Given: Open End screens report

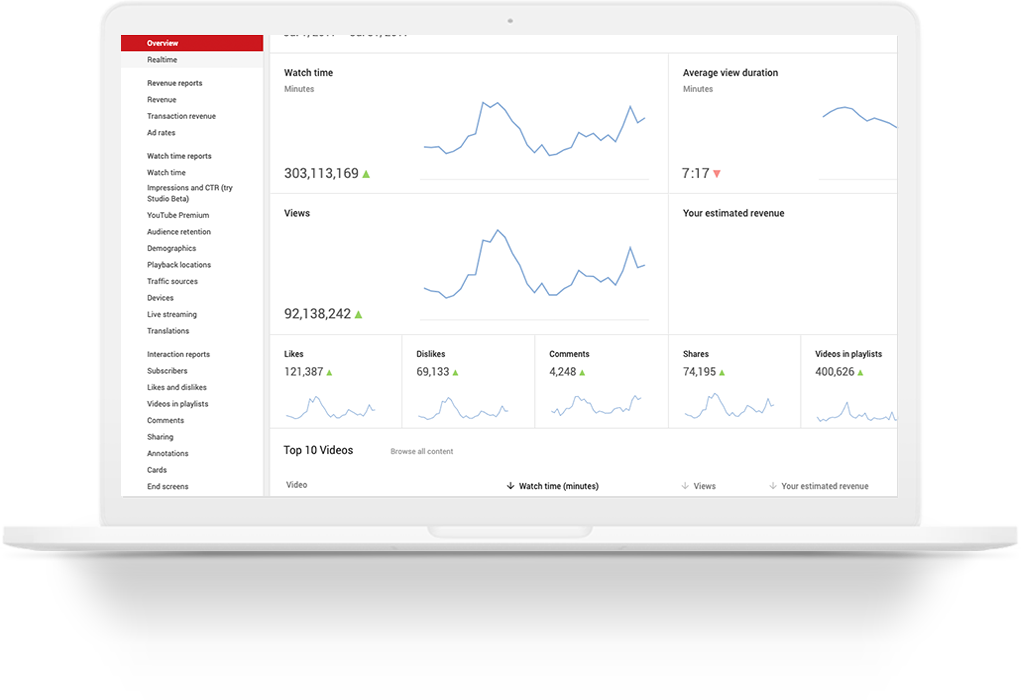Looking at the screenshot, I should (167, 486).
